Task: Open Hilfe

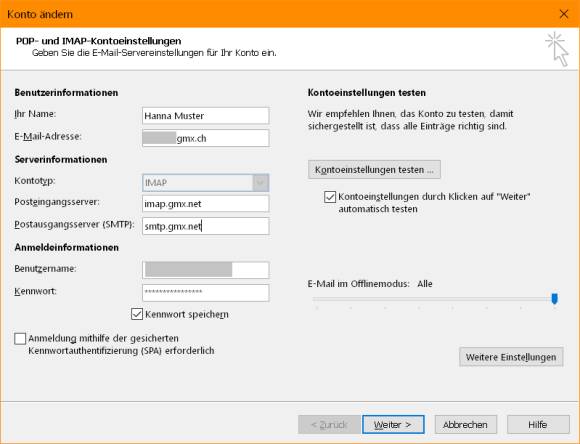Action: pyautogui.click(x=538, y=424)
